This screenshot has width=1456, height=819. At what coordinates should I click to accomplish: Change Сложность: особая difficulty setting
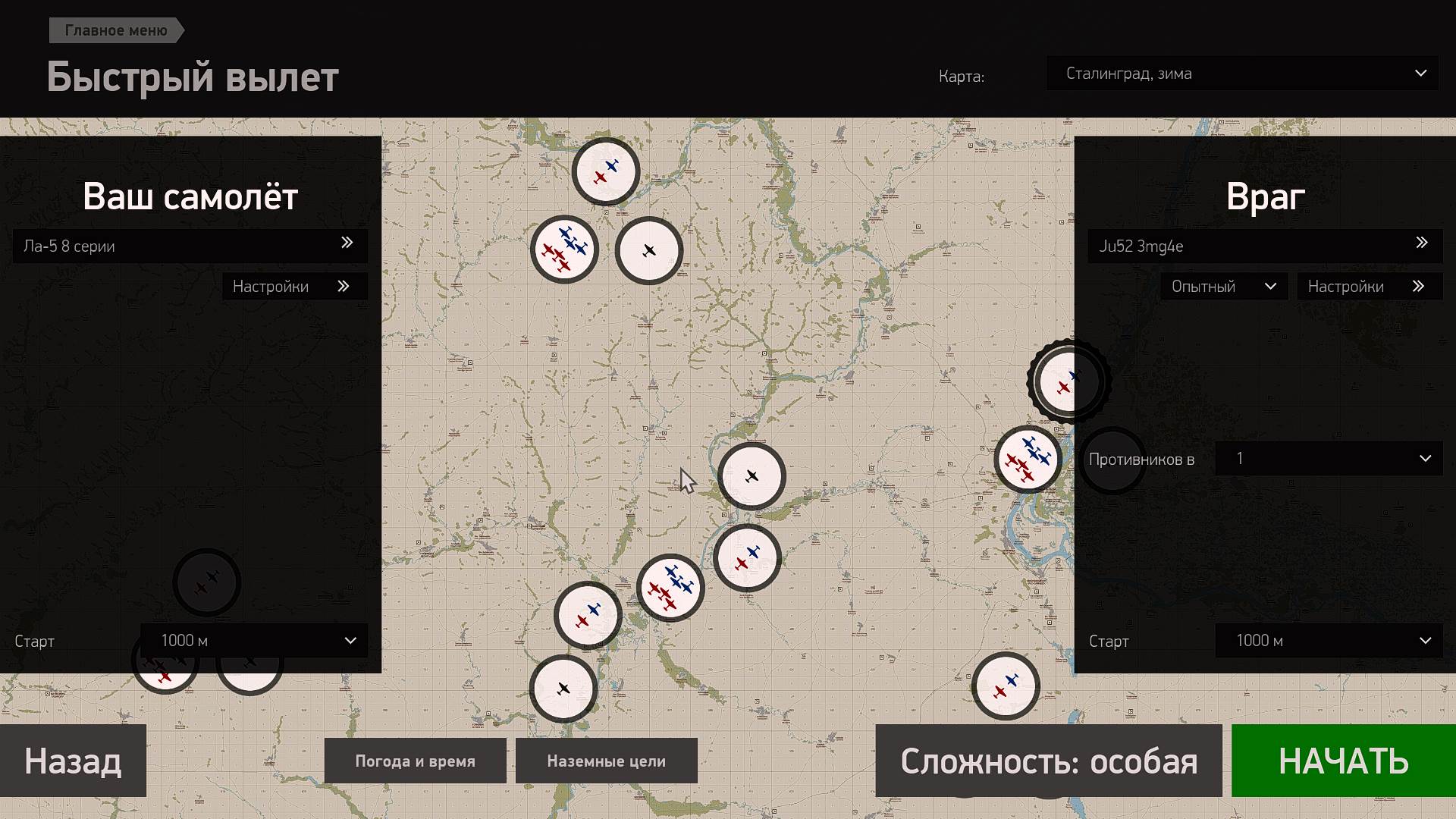click(x=1049, y=761)
